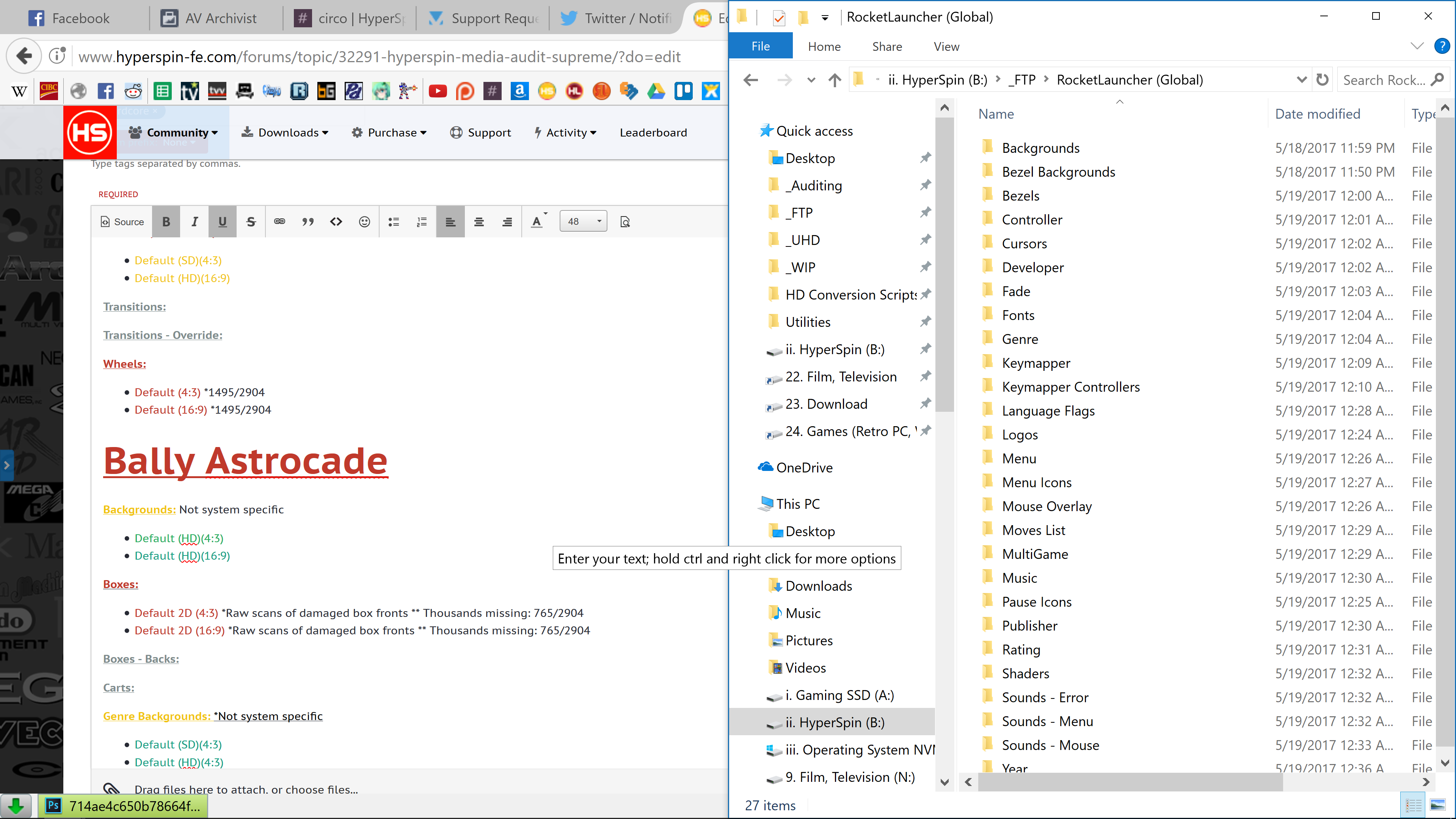Expand the Activity navigation menu
Viewport: 1456px width, 819px height.
click(565, 132)
